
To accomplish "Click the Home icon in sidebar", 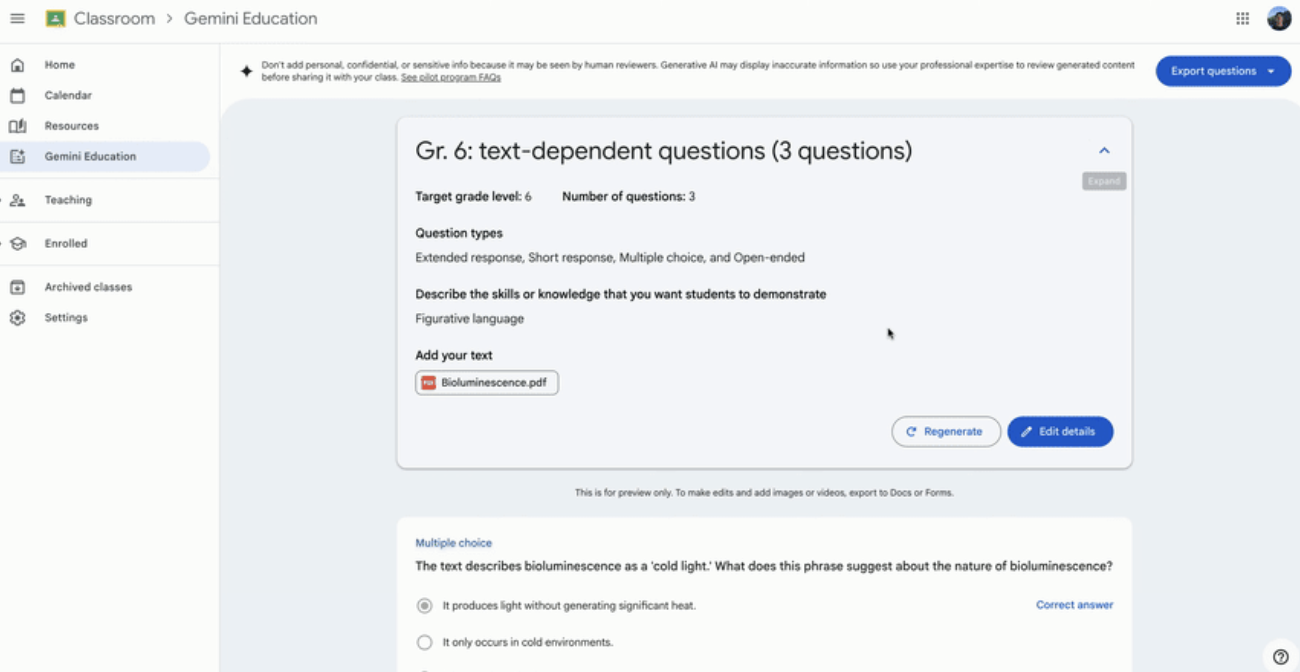I will [17, 65].
